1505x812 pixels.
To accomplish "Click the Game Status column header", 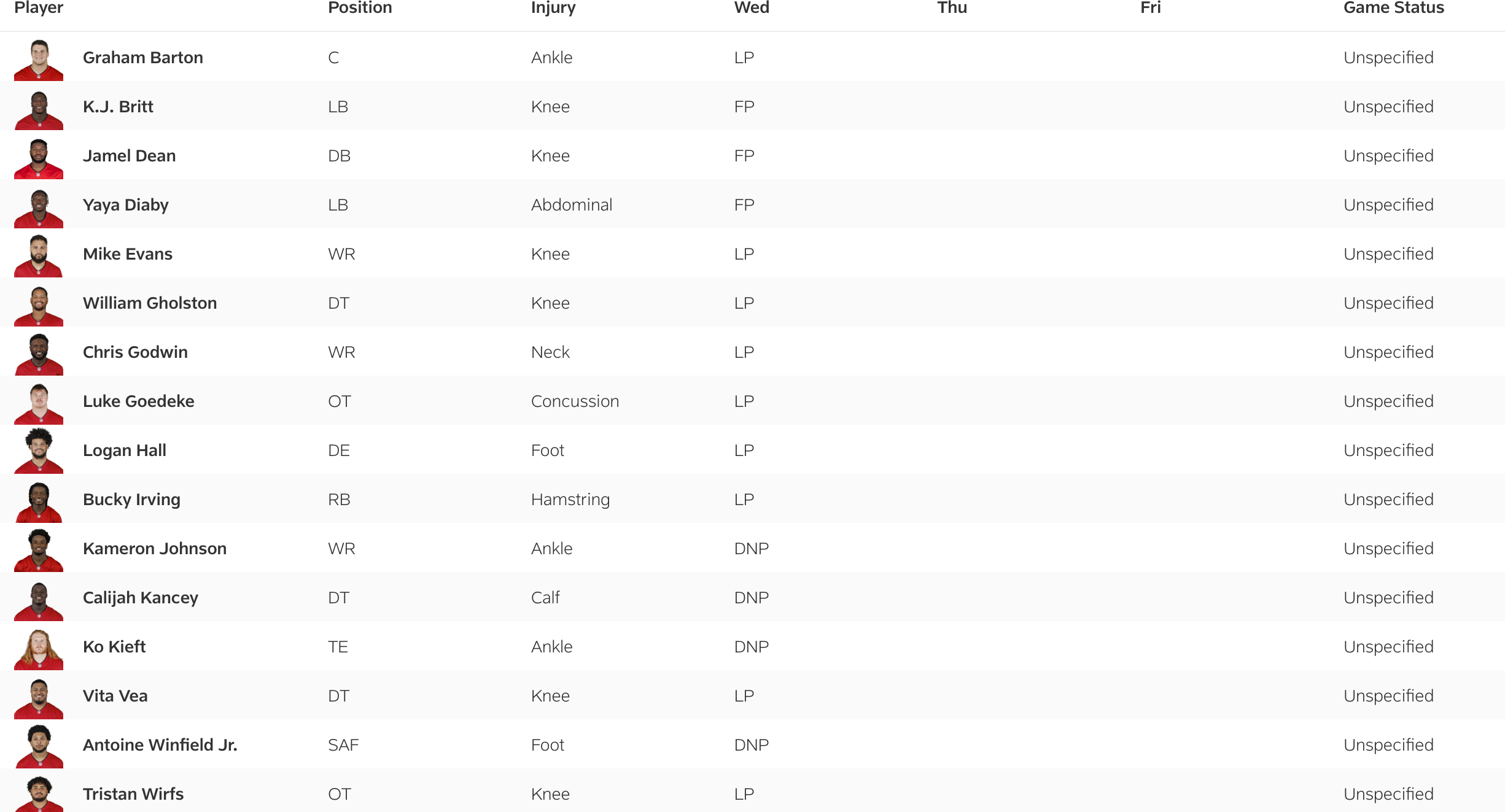I will point(1393,8).
